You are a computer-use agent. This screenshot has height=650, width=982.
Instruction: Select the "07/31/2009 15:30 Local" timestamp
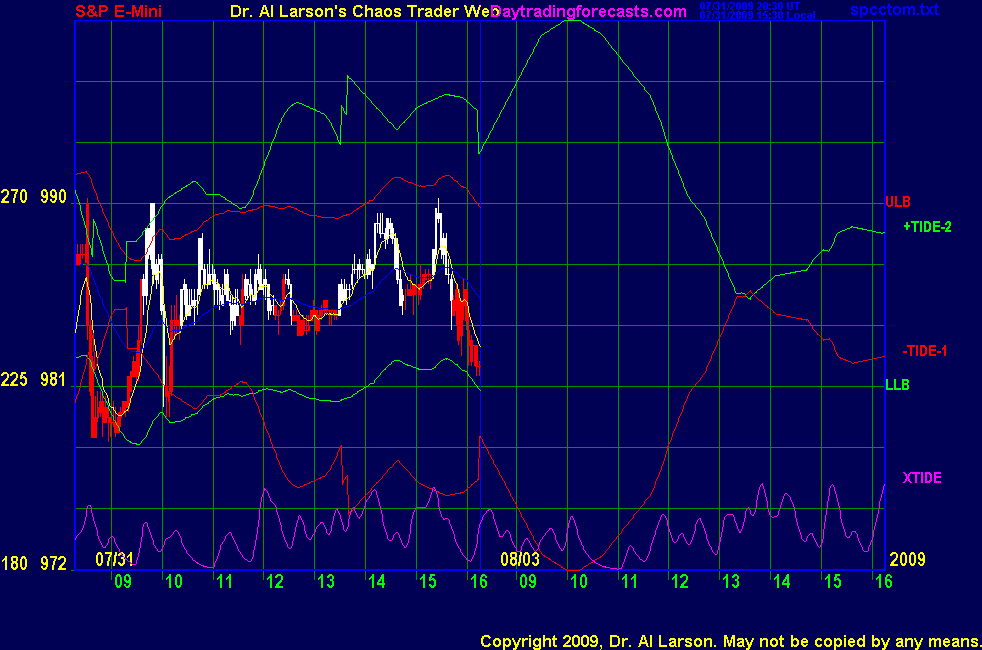click(x=757, y=16)
